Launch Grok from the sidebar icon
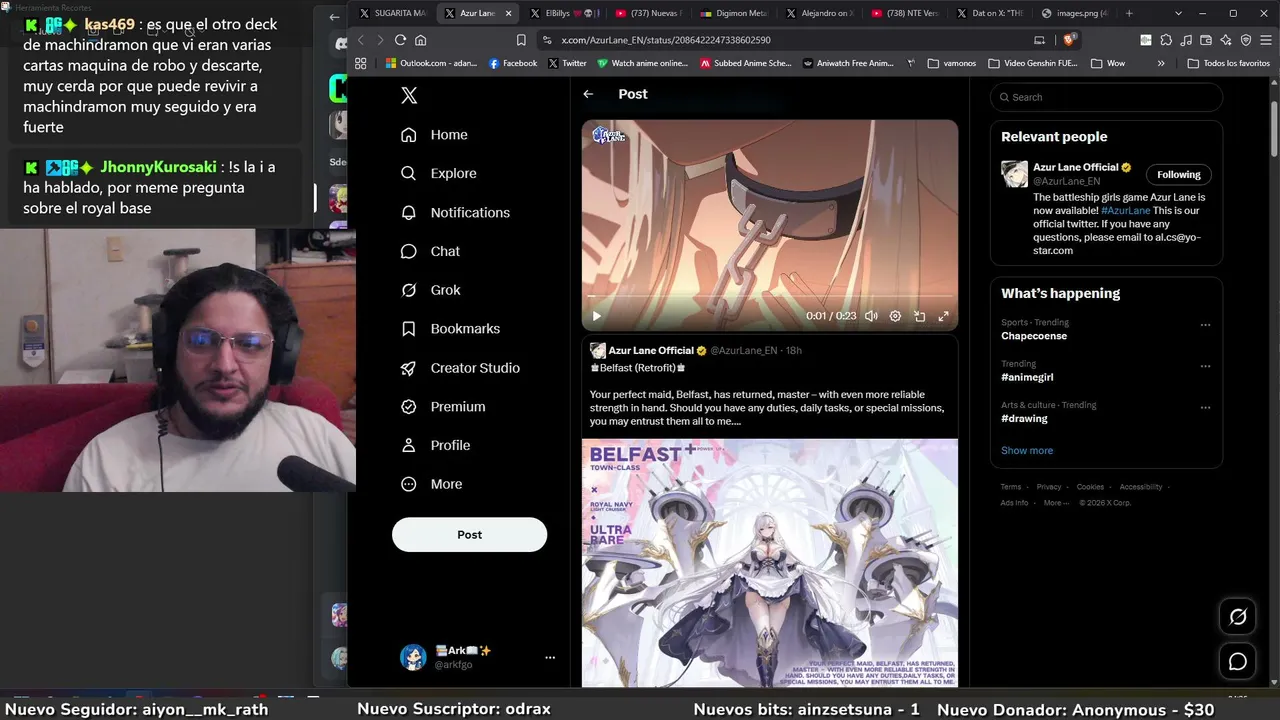Viewport: 1280px width, 720px height. 408,290
